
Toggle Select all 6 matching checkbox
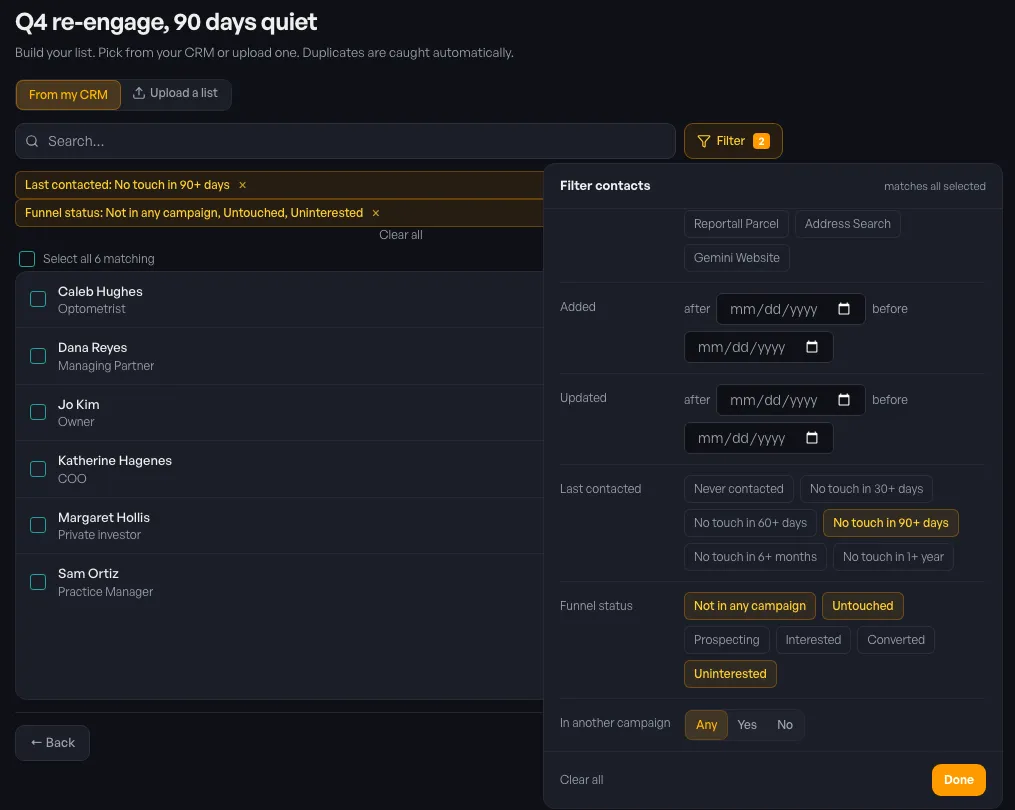coord(27,259)
